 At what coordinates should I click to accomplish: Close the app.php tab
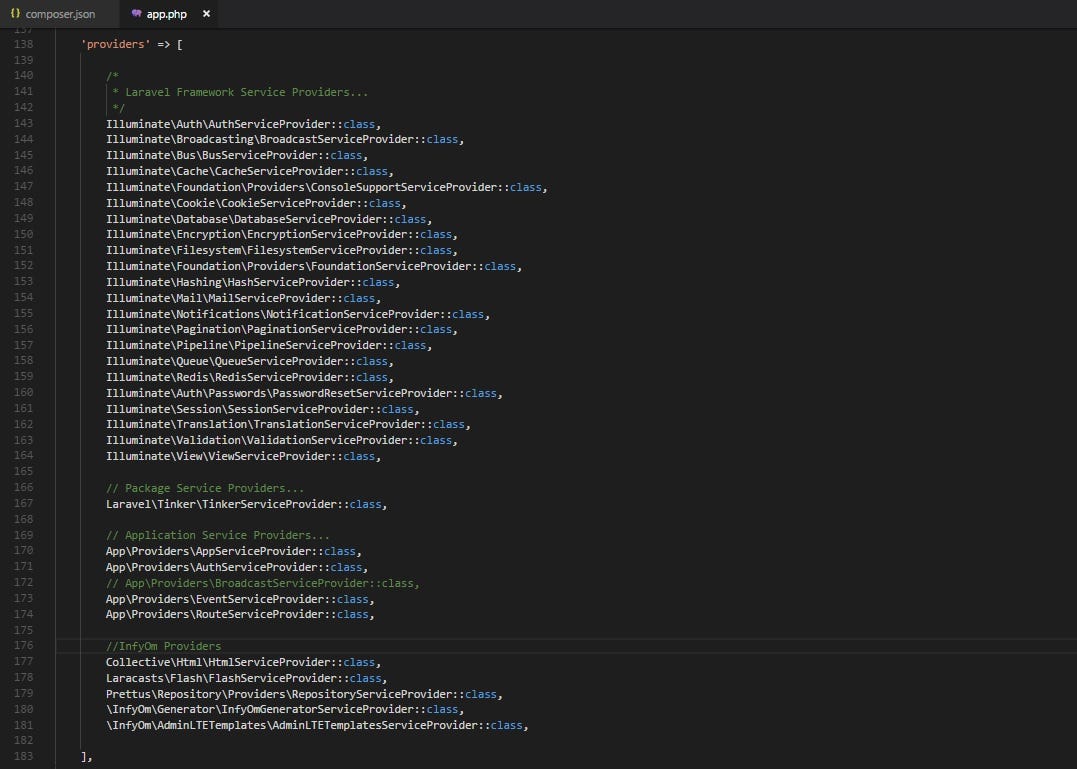206,14
